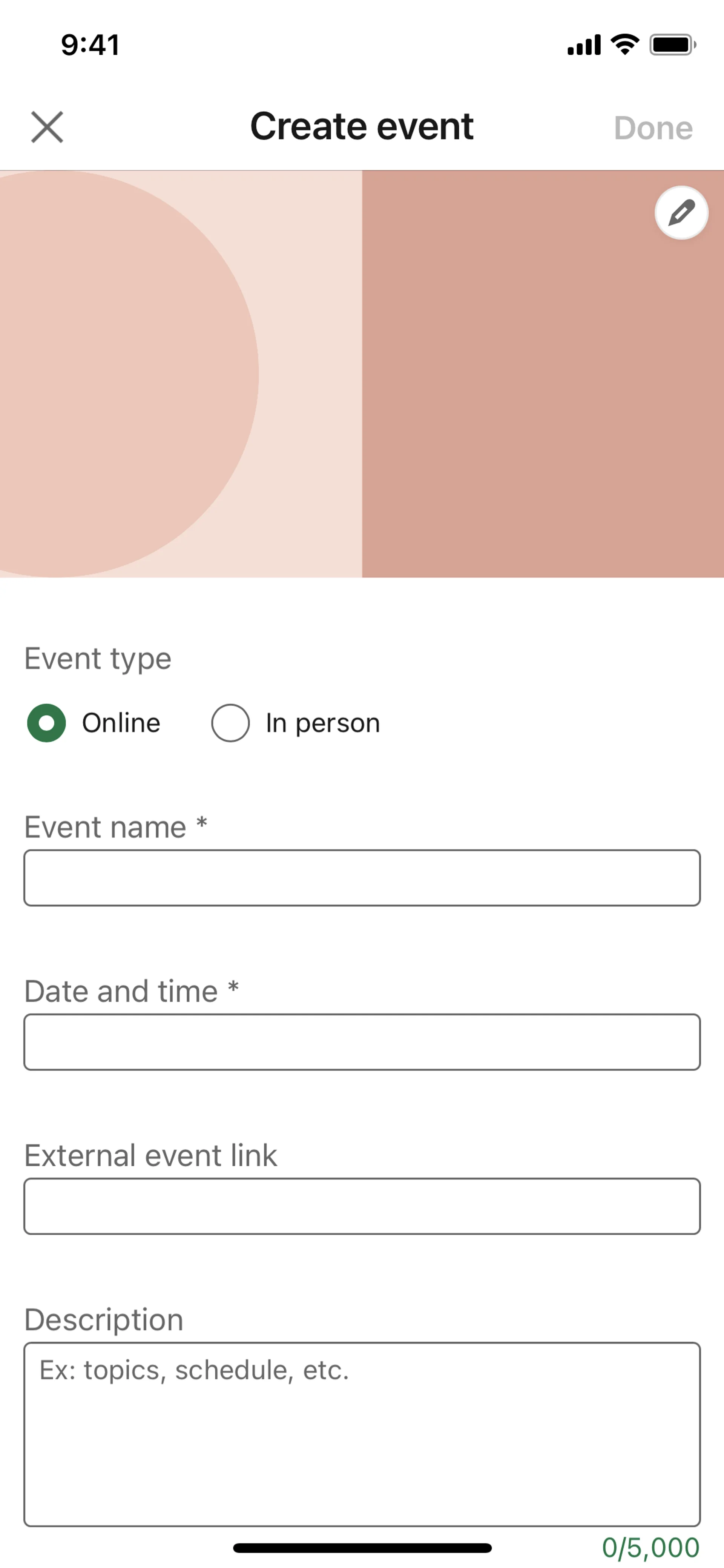Focus the Event name input field
724x1568 pixels.
tap(362, 878)
